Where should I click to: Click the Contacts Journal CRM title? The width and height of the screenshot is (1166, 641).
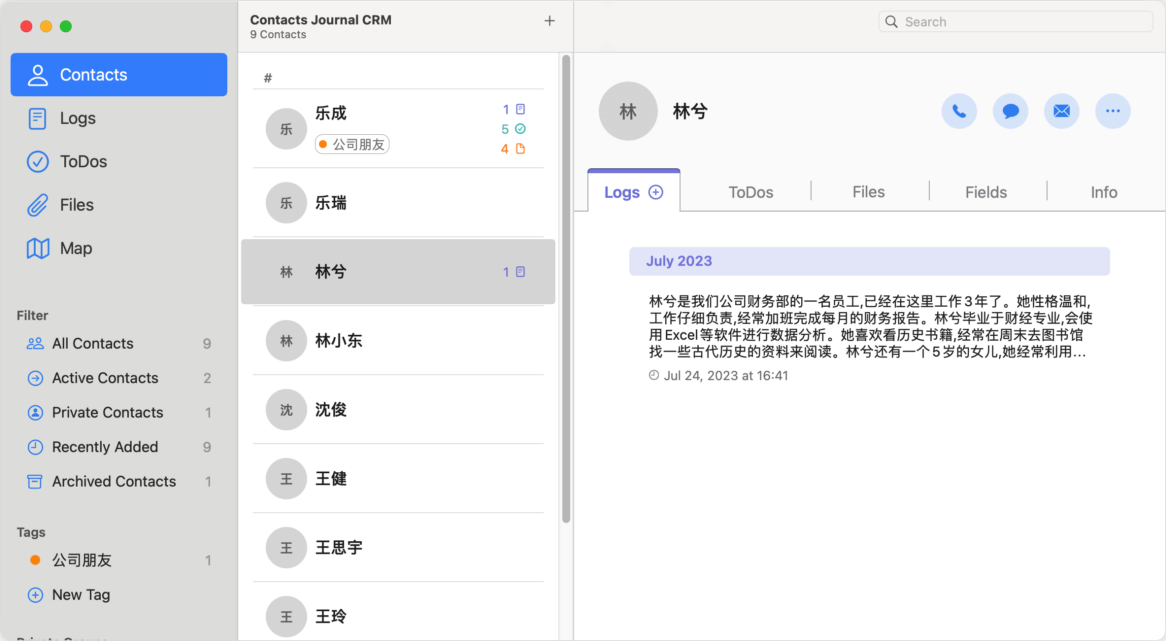321,20
